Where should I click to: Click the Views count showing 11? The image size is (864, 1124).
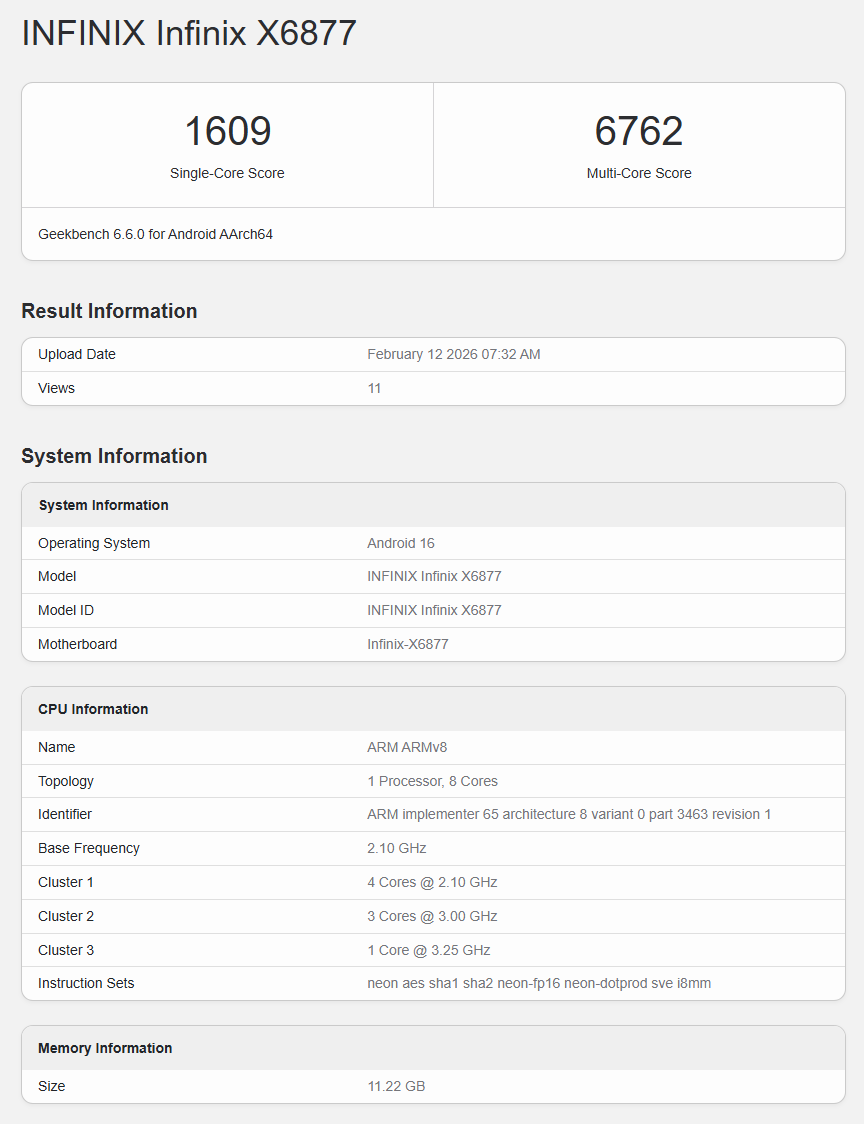(375, 388)
